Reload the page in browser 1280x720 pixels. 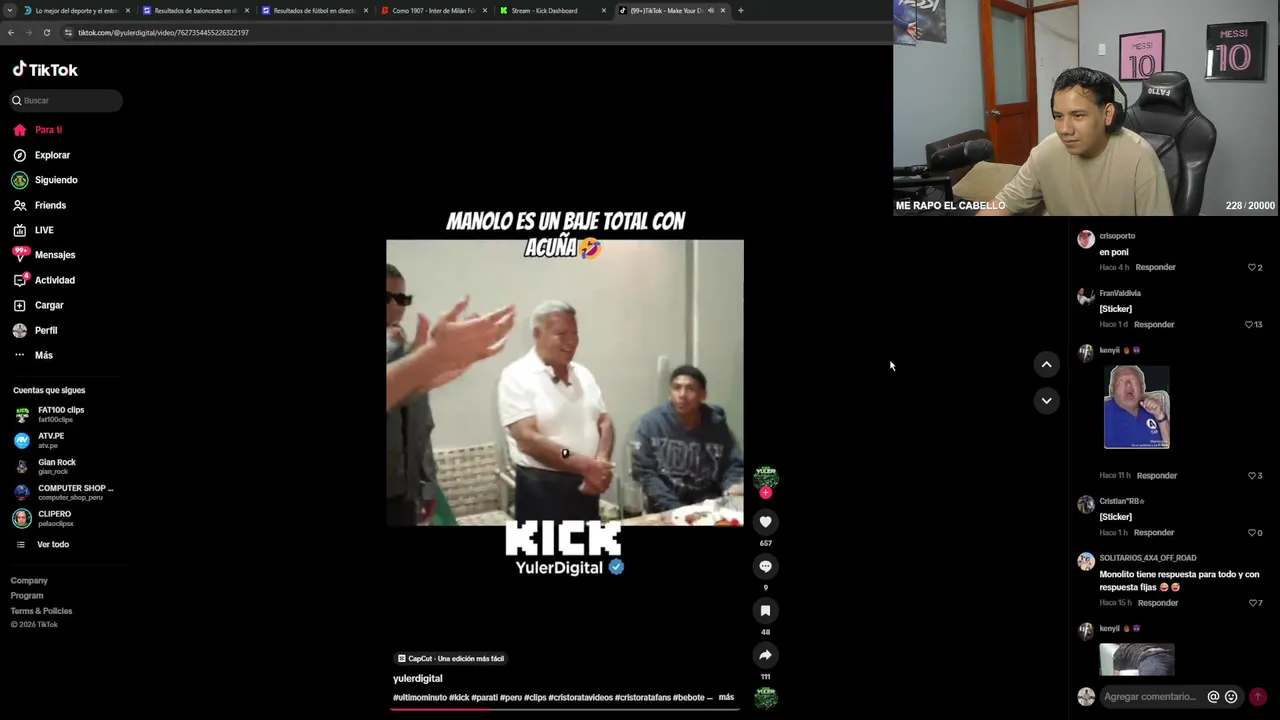(46, 32)
